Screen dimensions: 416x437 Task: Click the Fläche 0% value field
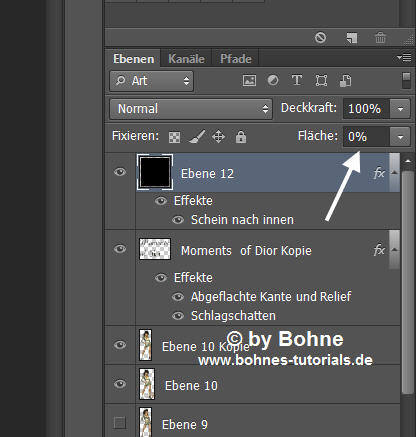point(366,136)
